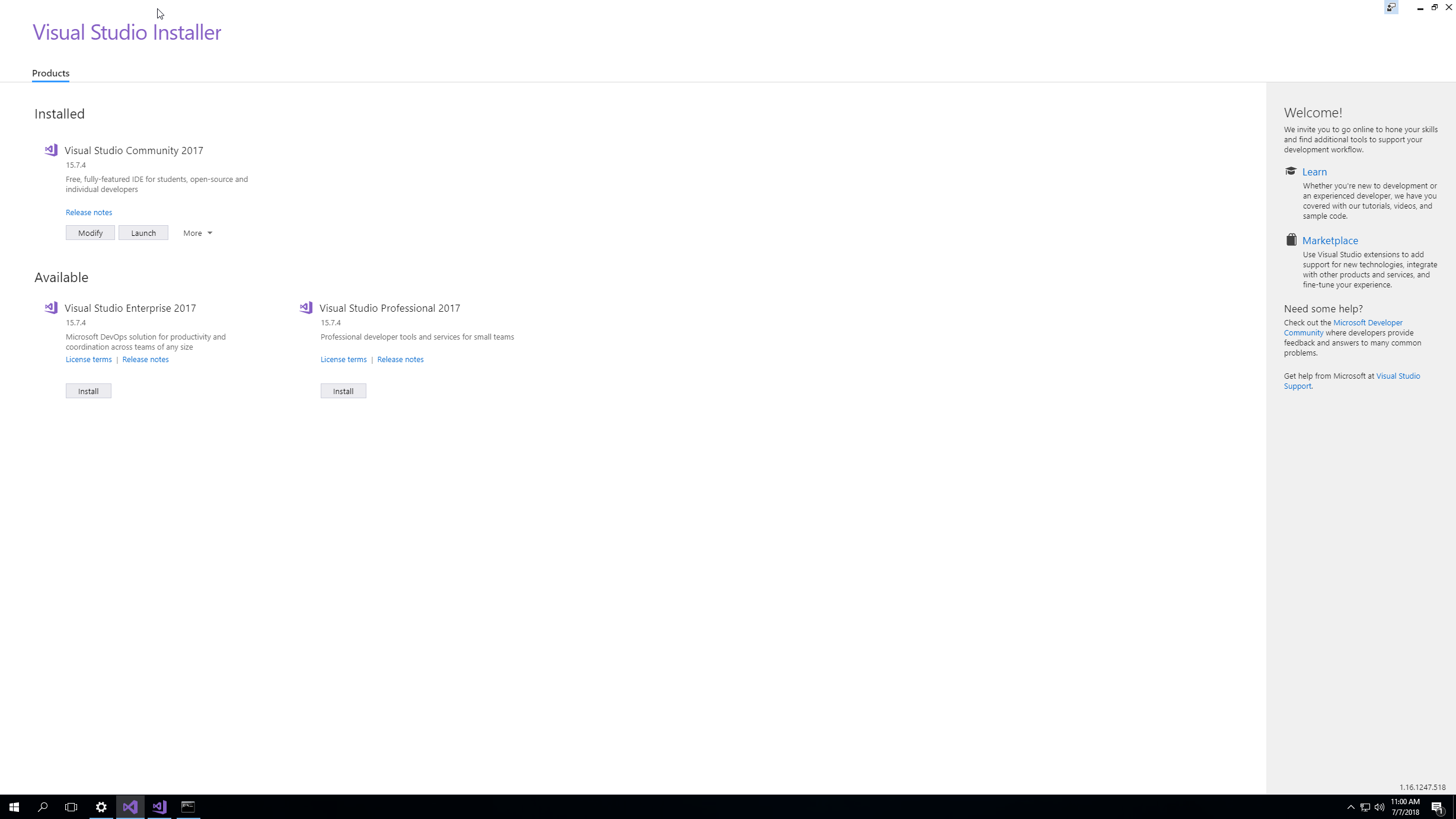
Task: Click the Visual Studio Community 2017 product icon
Action: (x=50, y=150)
